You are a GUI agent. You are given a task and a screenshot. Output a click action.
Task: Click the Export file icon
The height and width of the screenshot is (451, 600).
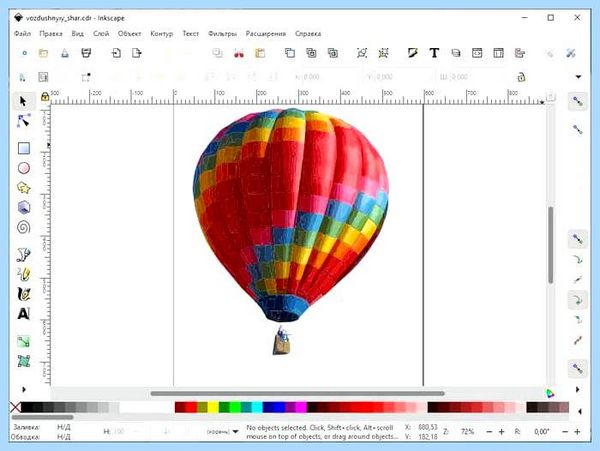pos(137,53)
